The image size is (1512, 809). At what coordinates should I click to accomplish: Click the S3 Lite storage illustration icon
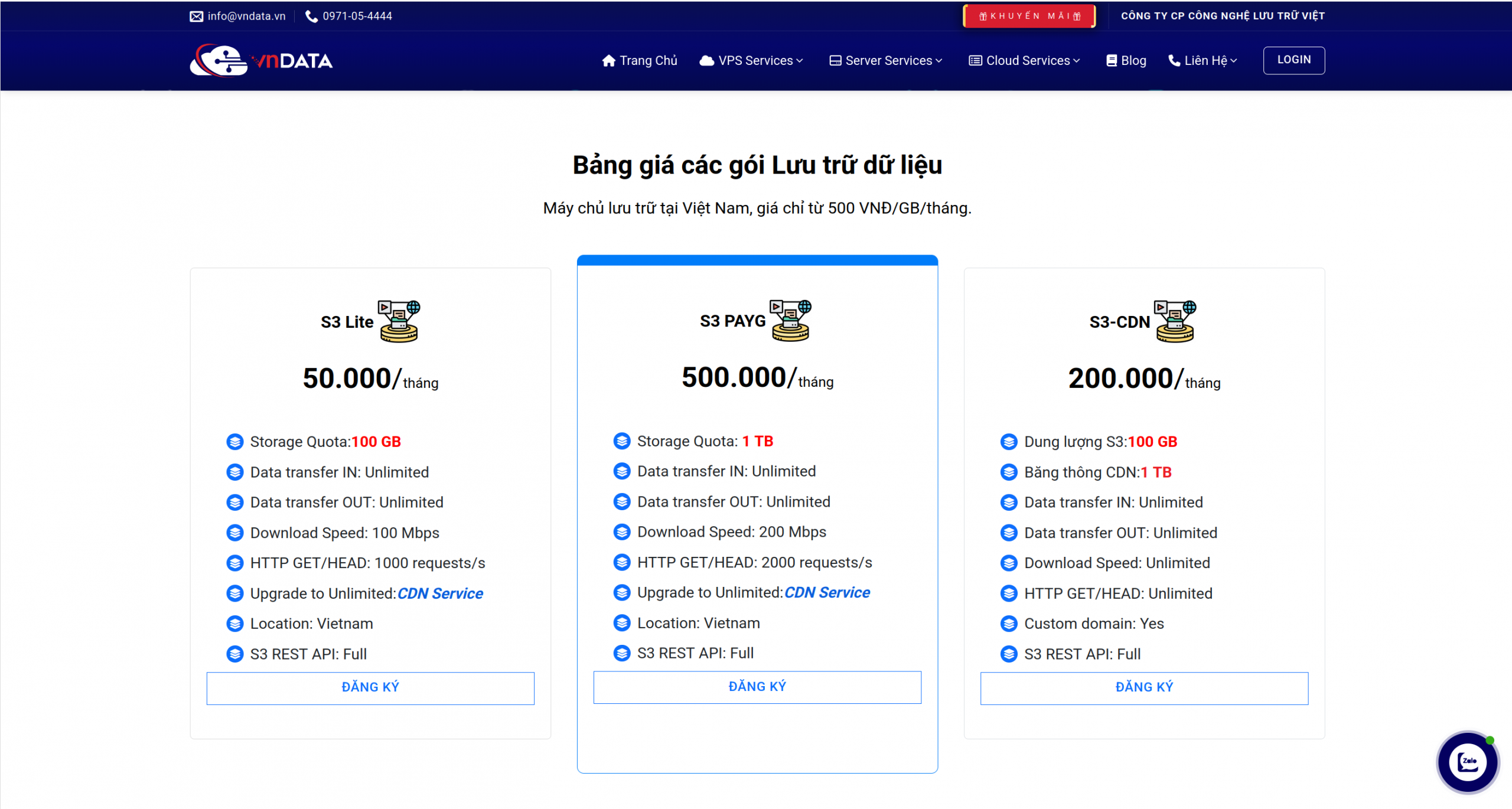(x=399, y=321)
